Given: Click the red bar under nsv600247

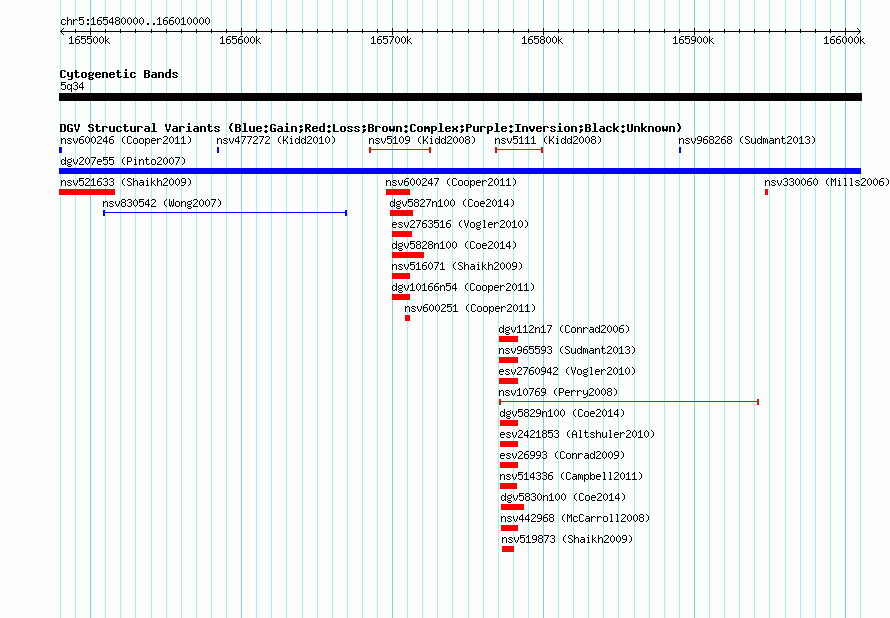Looking at the screenshot, I should (398, 192).
